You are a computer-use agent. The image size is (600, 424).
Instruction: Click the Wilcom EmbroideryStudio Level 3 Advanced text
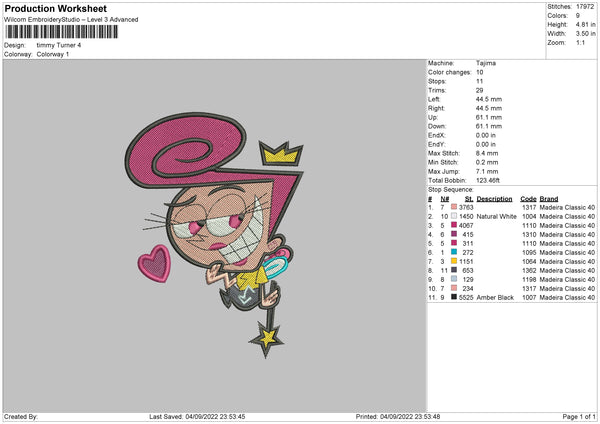tap(71, 20)
